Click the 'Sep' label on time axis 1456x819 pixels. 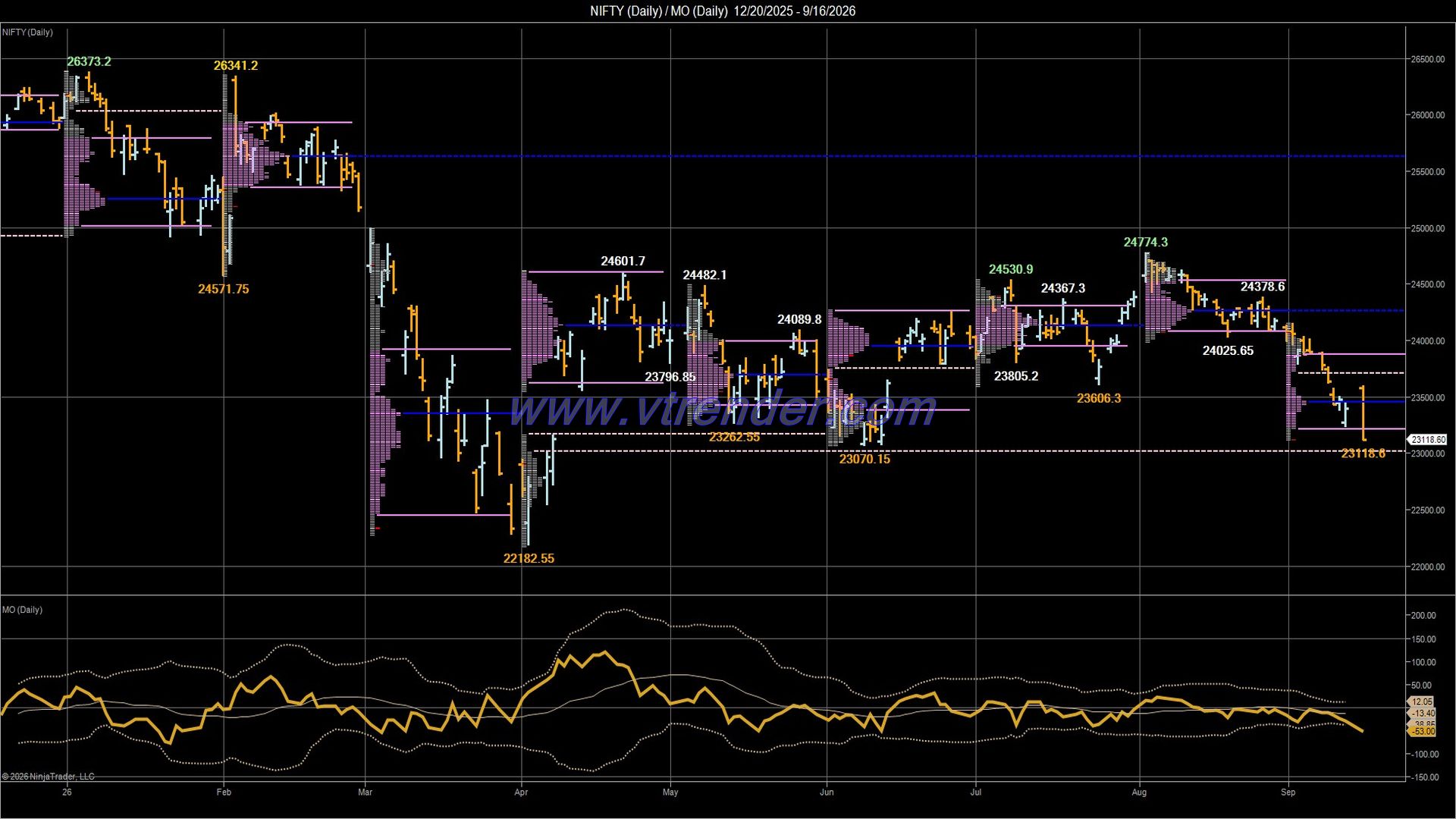pos(1288,792)
